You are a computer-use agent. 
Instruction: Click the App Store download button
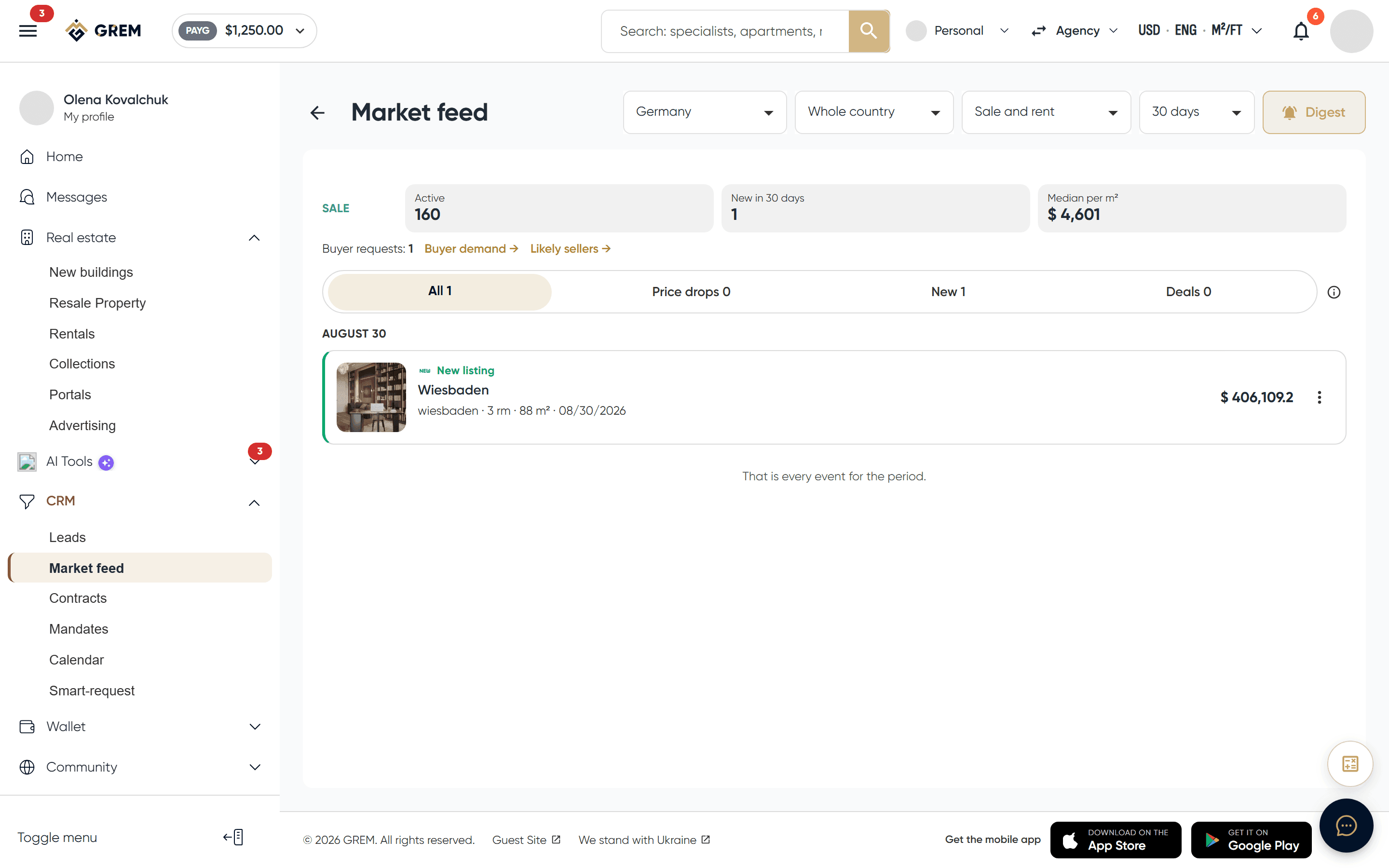(x=1115, y=839)
